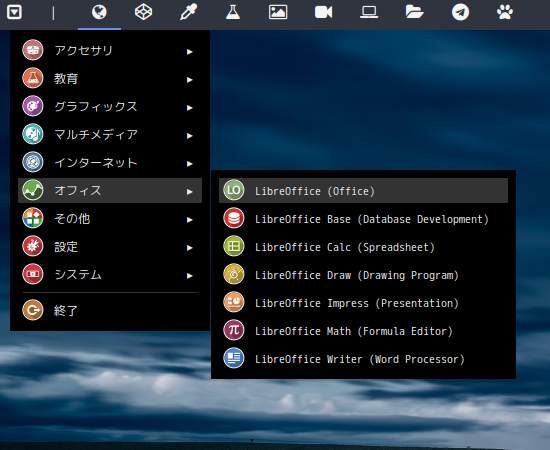This screenshot has width=550, height=450.
Task: Click the paw print icon in panel
Action: point(505,12)
